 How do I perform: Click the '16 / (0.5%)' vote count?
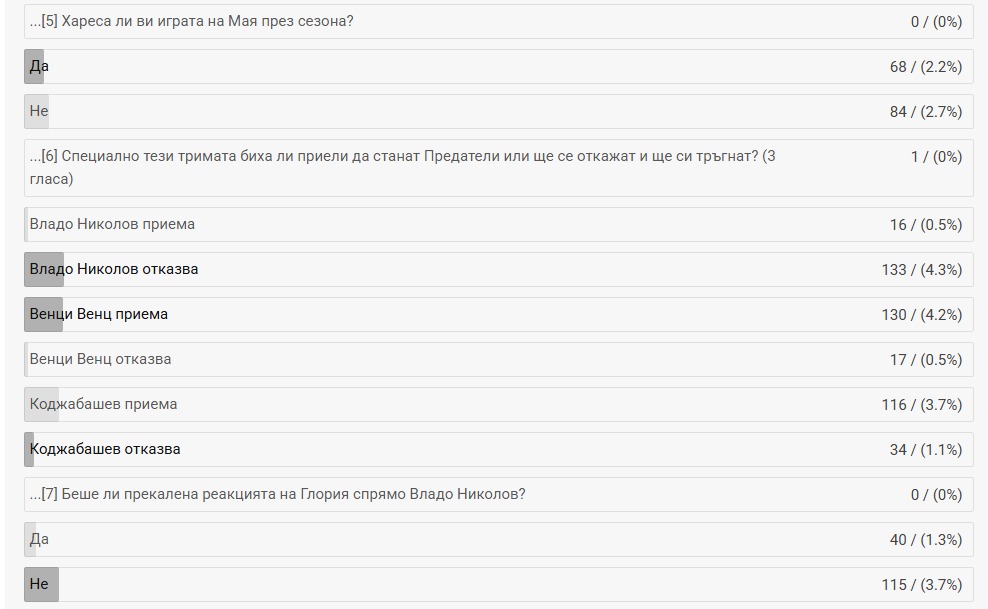coord(925,224)
